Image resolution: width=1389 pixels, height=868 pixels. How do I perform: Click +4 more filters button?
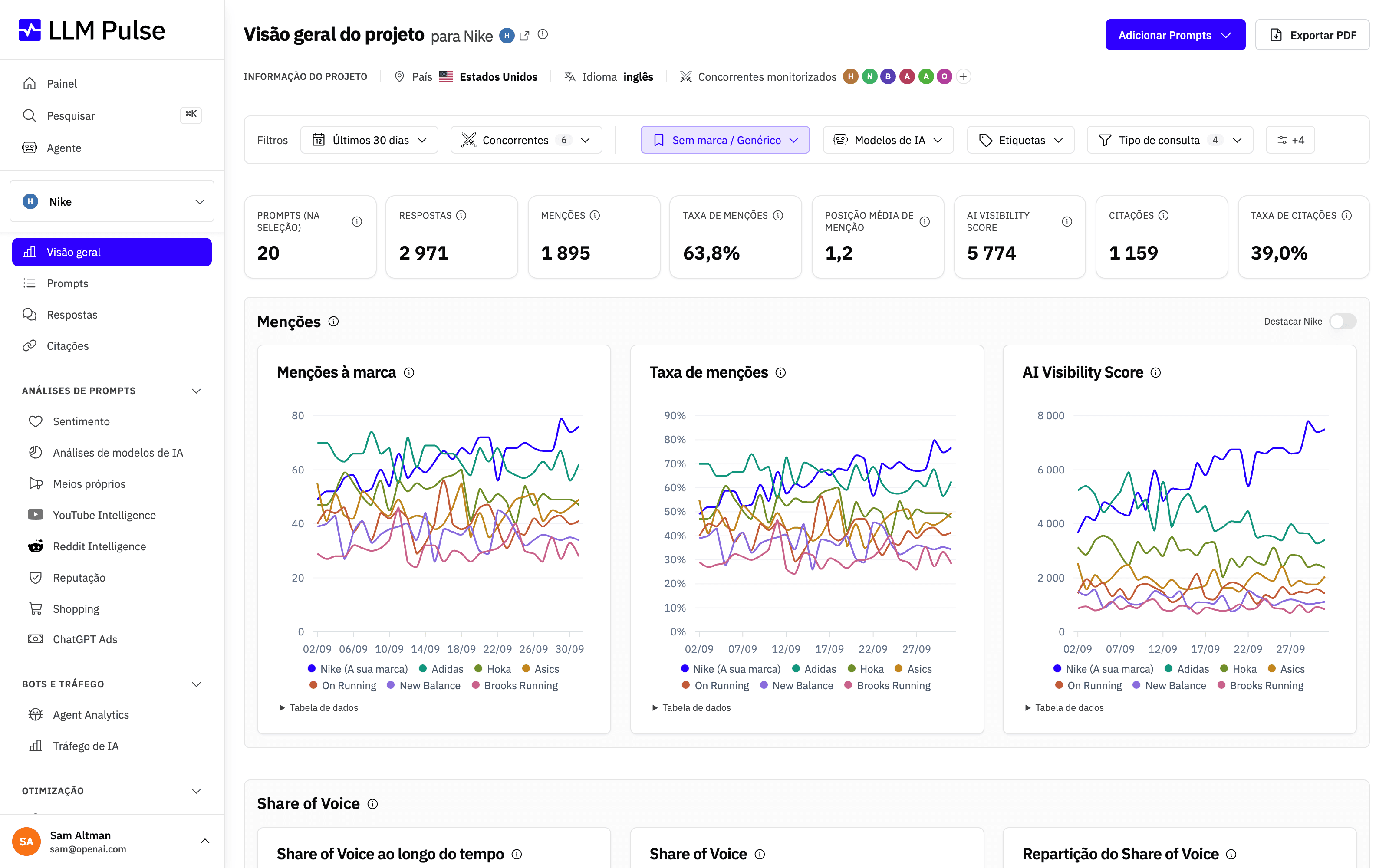pos(1290,140)
